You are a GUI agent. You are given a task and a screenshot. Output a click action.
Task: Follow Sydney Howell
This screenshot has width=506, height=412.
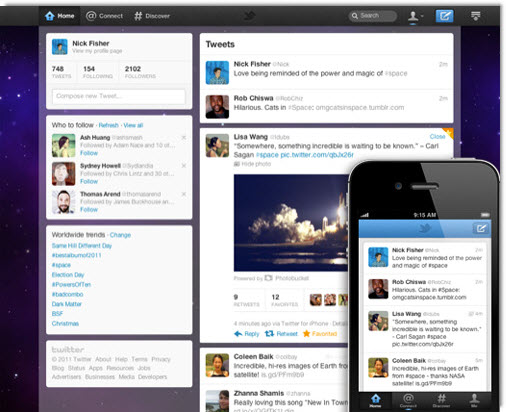[89, 181]
